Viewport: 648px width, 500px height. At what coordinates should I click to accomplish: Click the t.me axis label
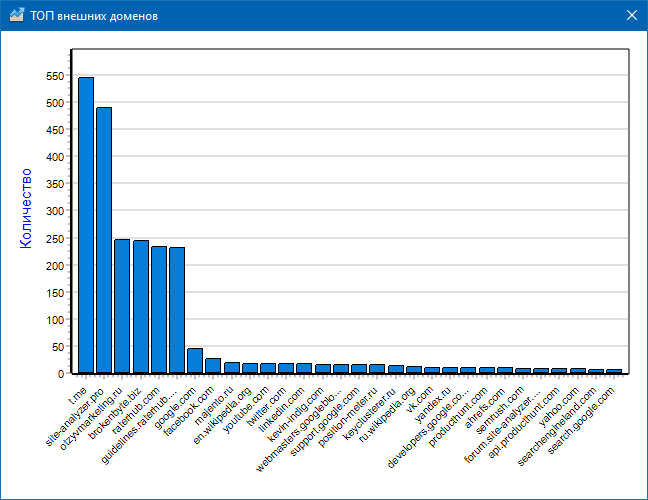77,395
